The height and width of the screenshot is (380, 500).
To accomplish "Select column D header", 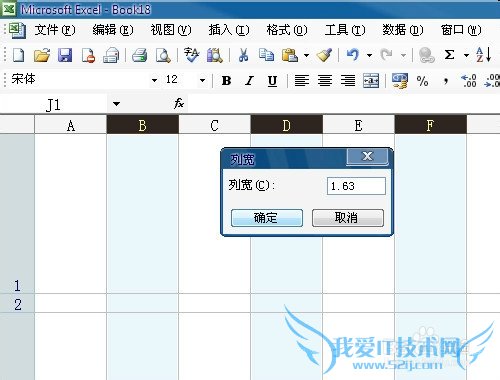I will click(286, 125).
